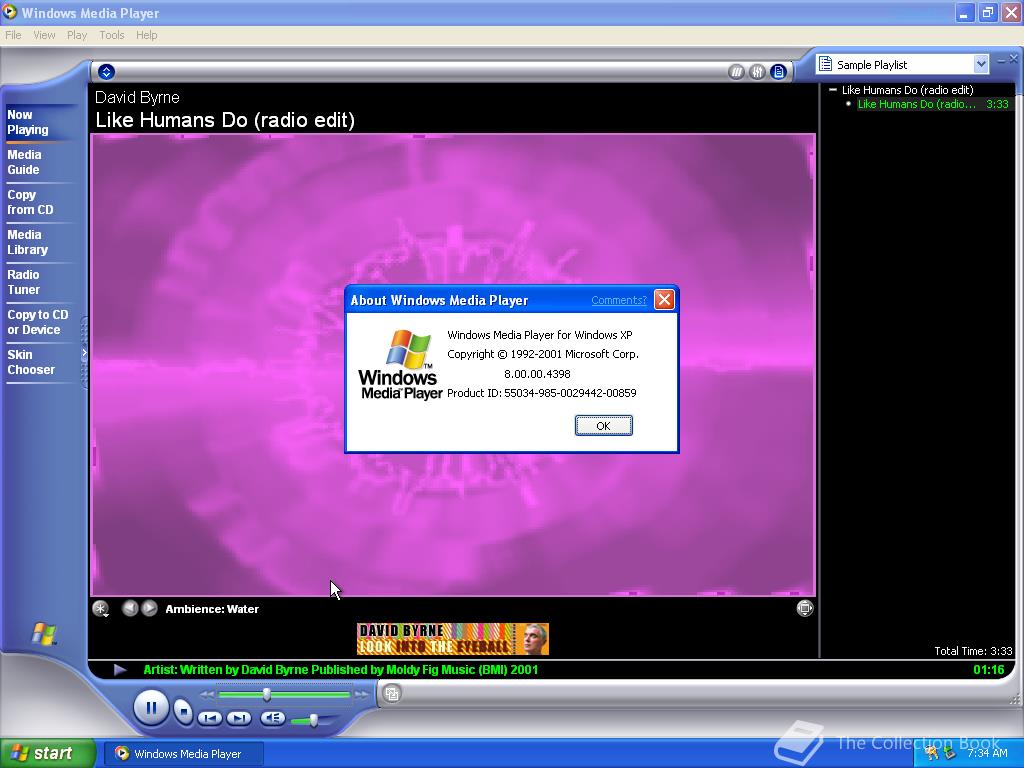Click the elapsed time 01:16
Image resolution: width=1024 pixels, height=768 pixels.
pyautogui.click(x=988, y=669)
